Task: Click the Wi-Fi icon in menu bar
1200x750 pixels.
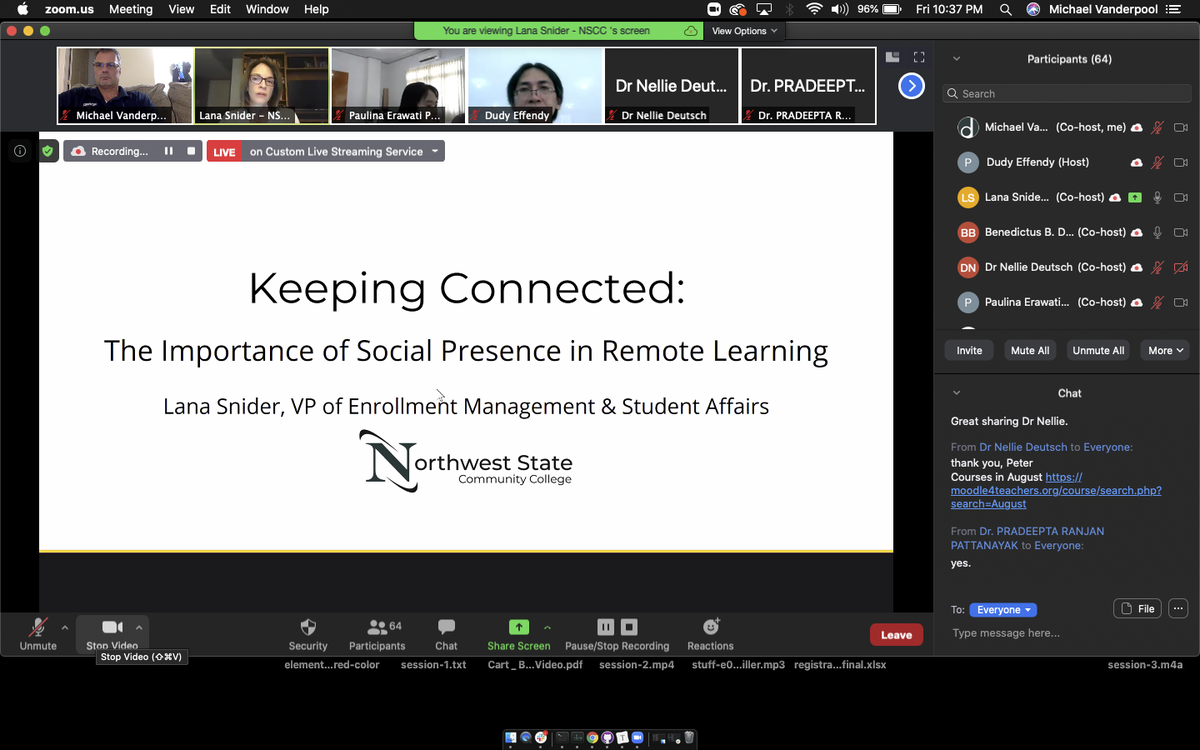Action: [814, 9]
